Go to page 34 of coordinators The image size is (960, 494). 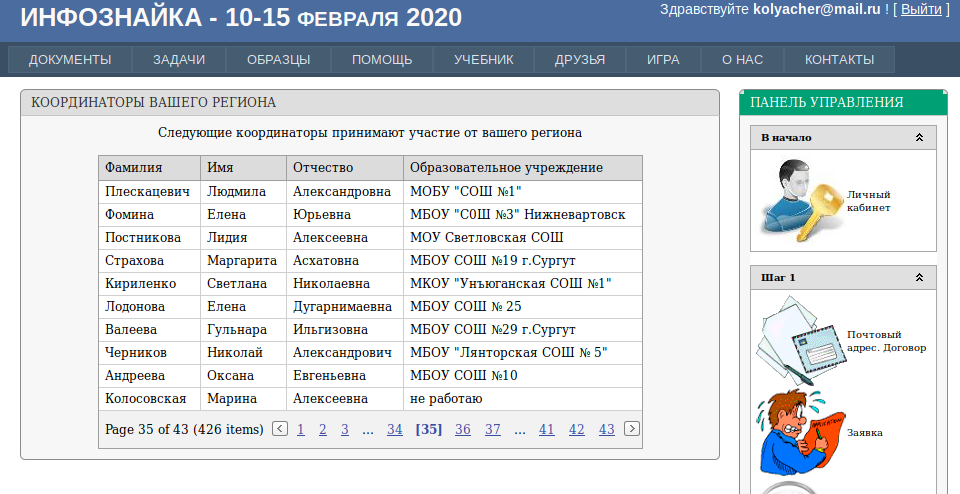(x=395, y=429)
